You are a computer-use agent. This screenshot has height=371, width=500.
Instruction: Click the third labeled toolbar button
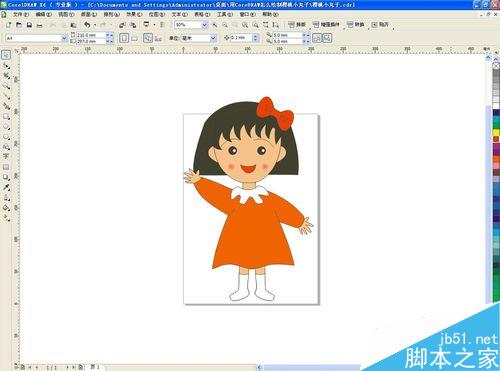[x=356, y=25]
